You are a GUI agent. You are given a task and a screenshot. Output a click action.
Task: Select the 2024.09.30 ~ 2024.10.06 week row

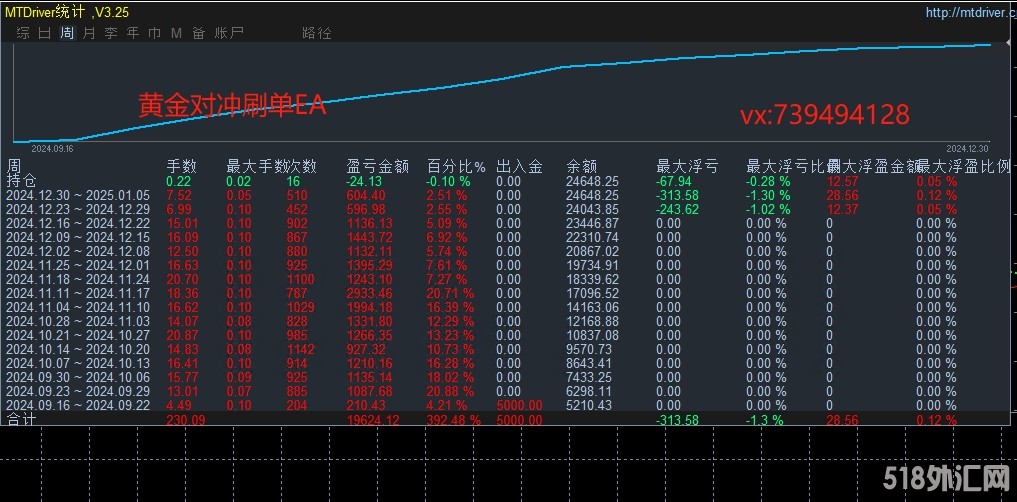pos(508,377)
